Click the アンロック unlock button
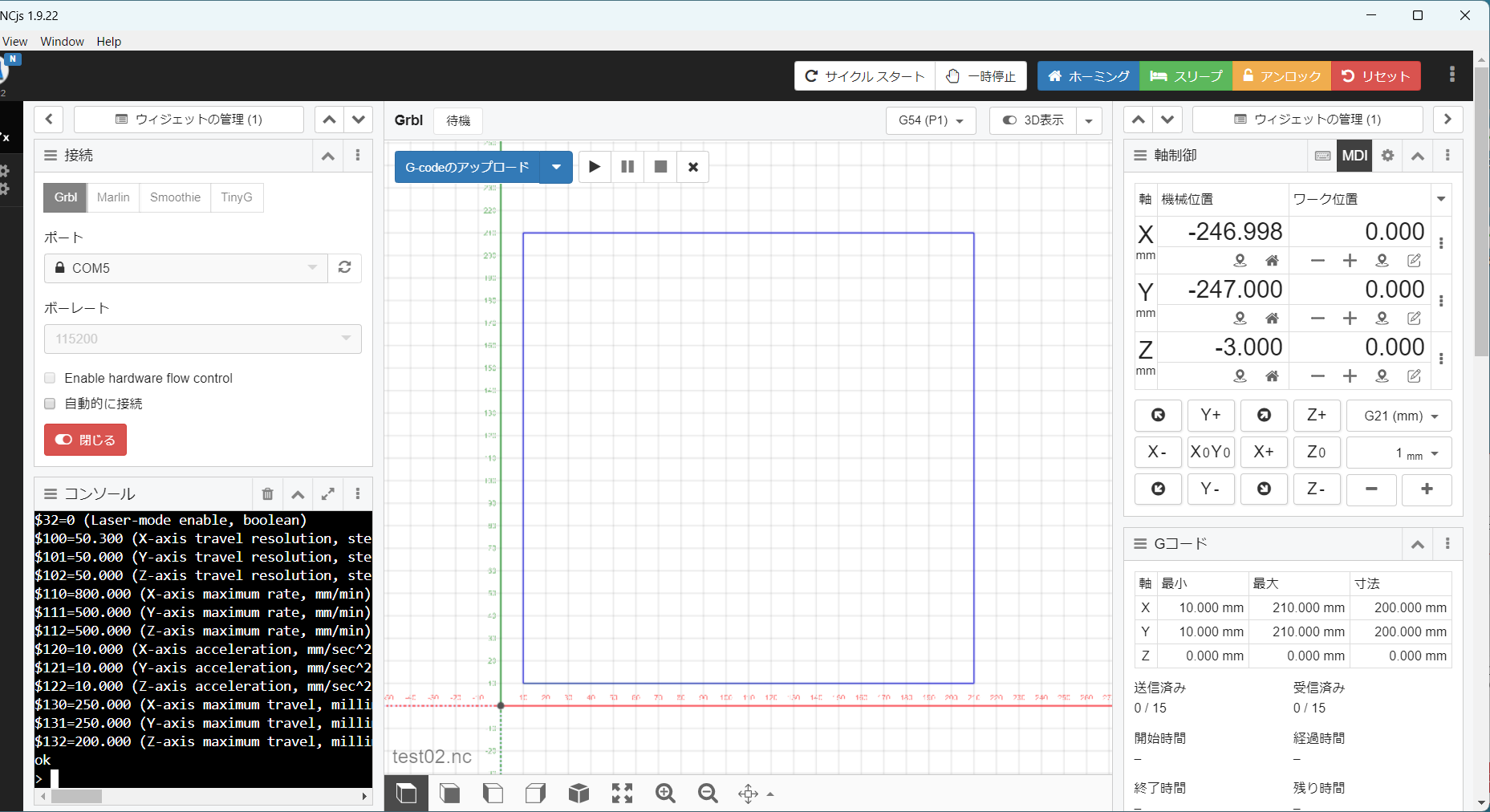 [1281, 76]
